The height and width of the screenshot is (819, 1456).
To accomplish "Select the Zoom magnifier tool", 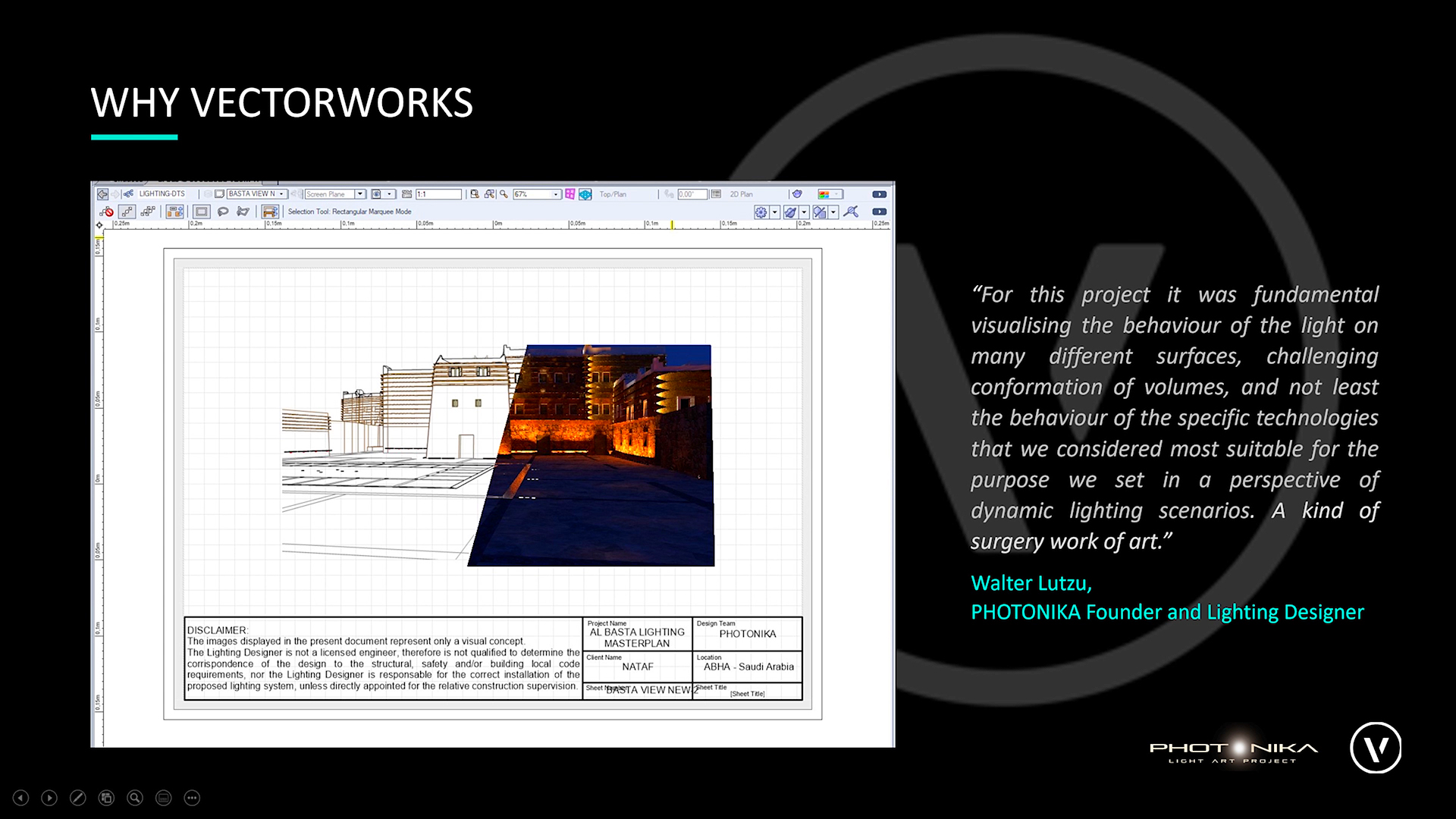I will coord(504,194).
